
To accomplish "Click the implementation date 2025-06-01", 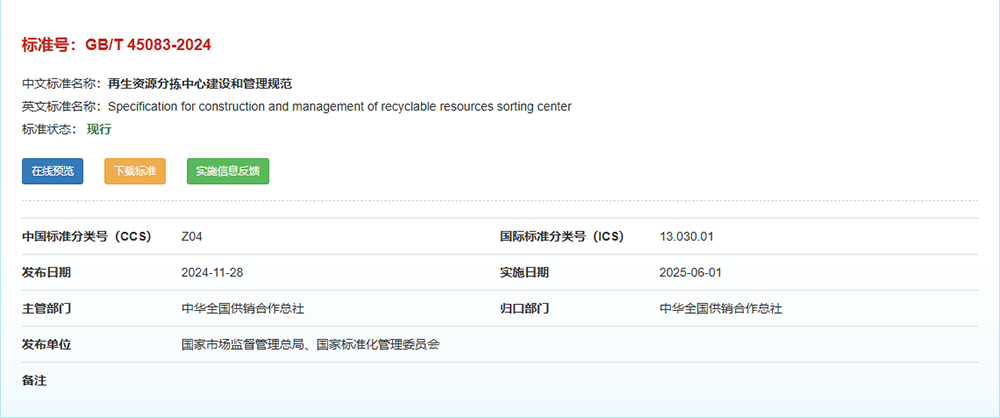I will [690, 272].
